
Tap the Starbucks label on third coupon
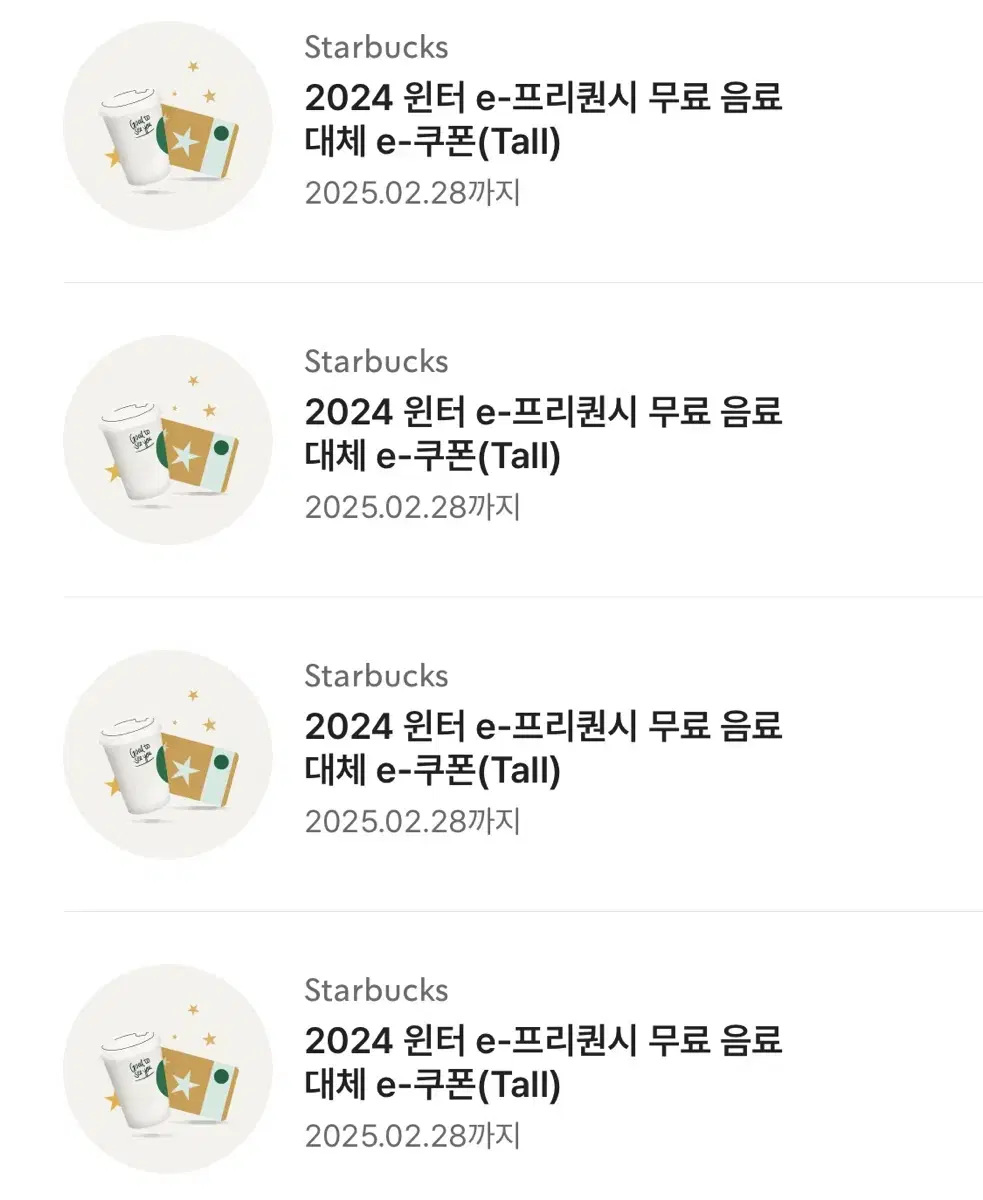click(x=376, y=675)
